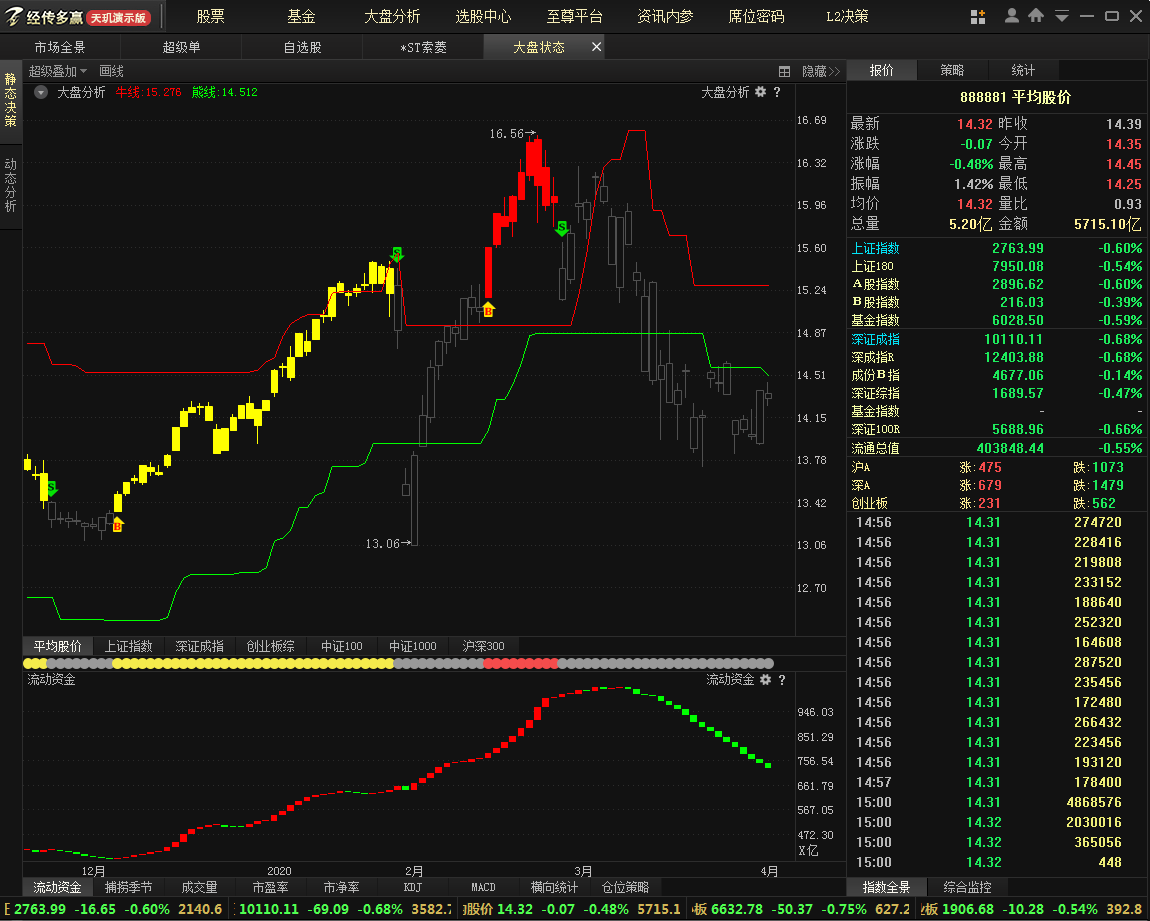Expand the 大盘分析 indicator selector arrow
Image resolution: width=1150 pixels, height=921 pixels.
pyautogui.click(x=40, y=91)
